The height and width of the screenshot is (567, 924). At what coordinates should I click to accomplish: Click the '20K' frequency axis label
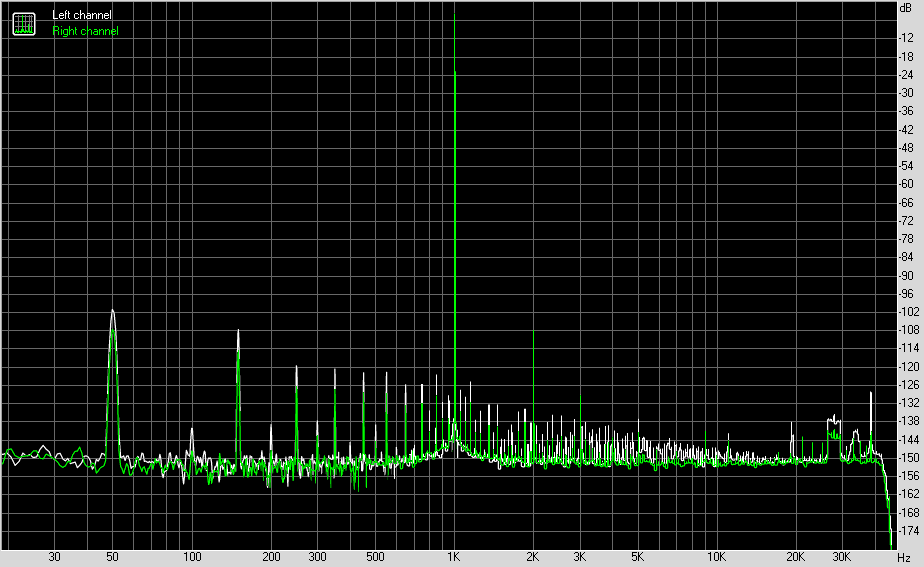coord(796,556)
